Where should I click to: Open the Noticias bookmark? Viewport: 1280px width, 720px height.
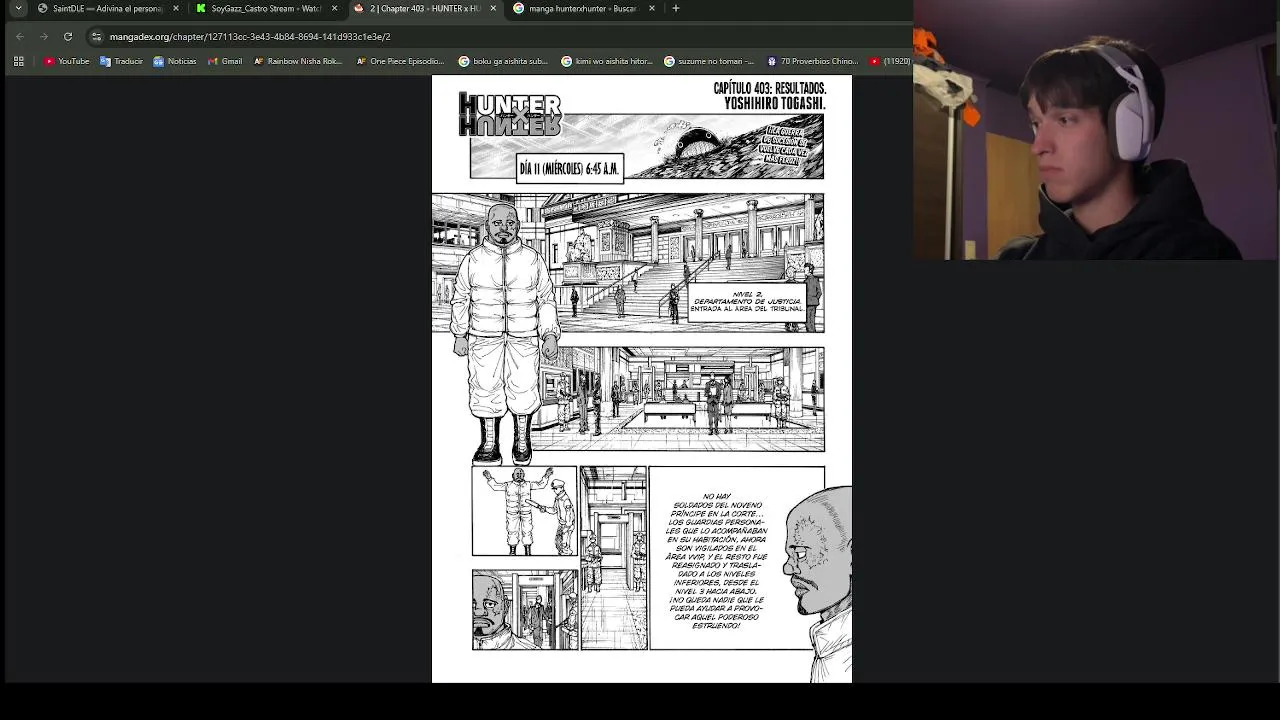coord(175,61)
